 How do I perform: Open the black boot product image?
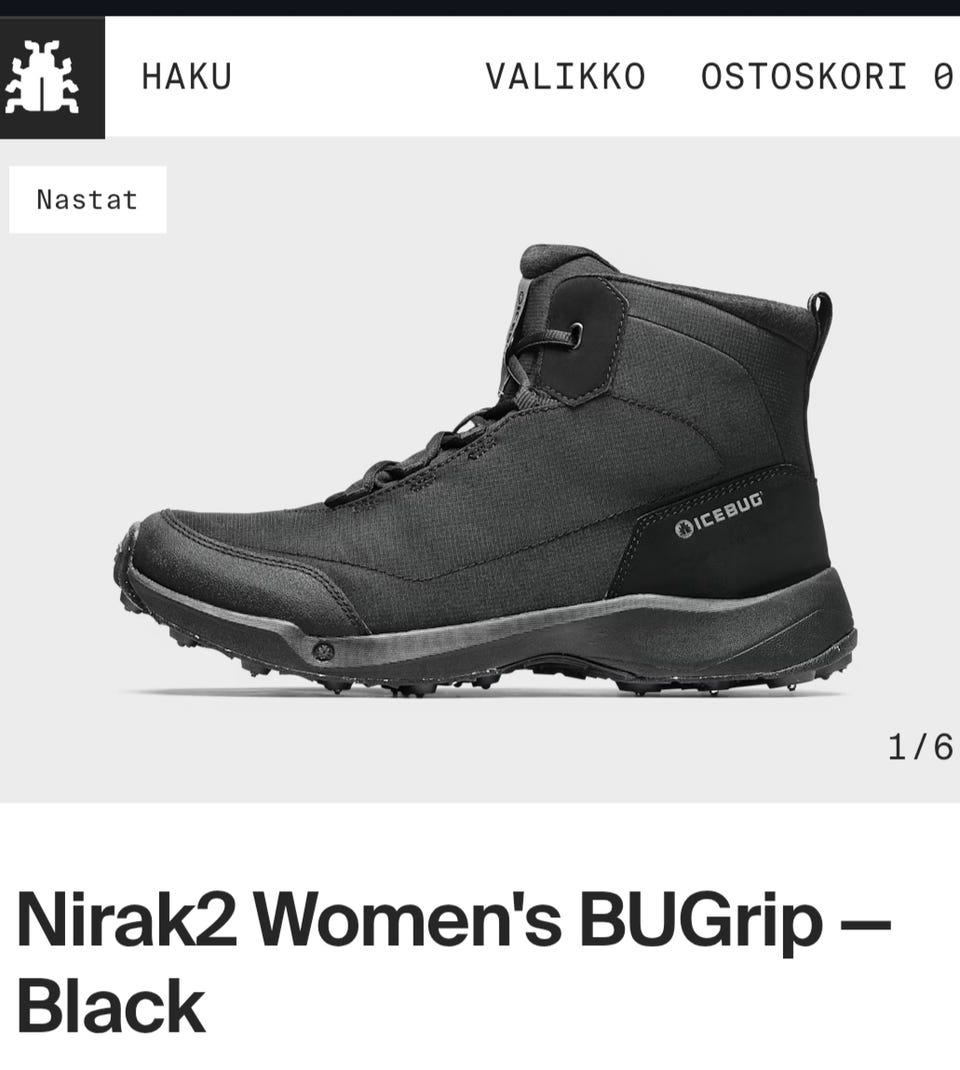[x=485, y=470]
